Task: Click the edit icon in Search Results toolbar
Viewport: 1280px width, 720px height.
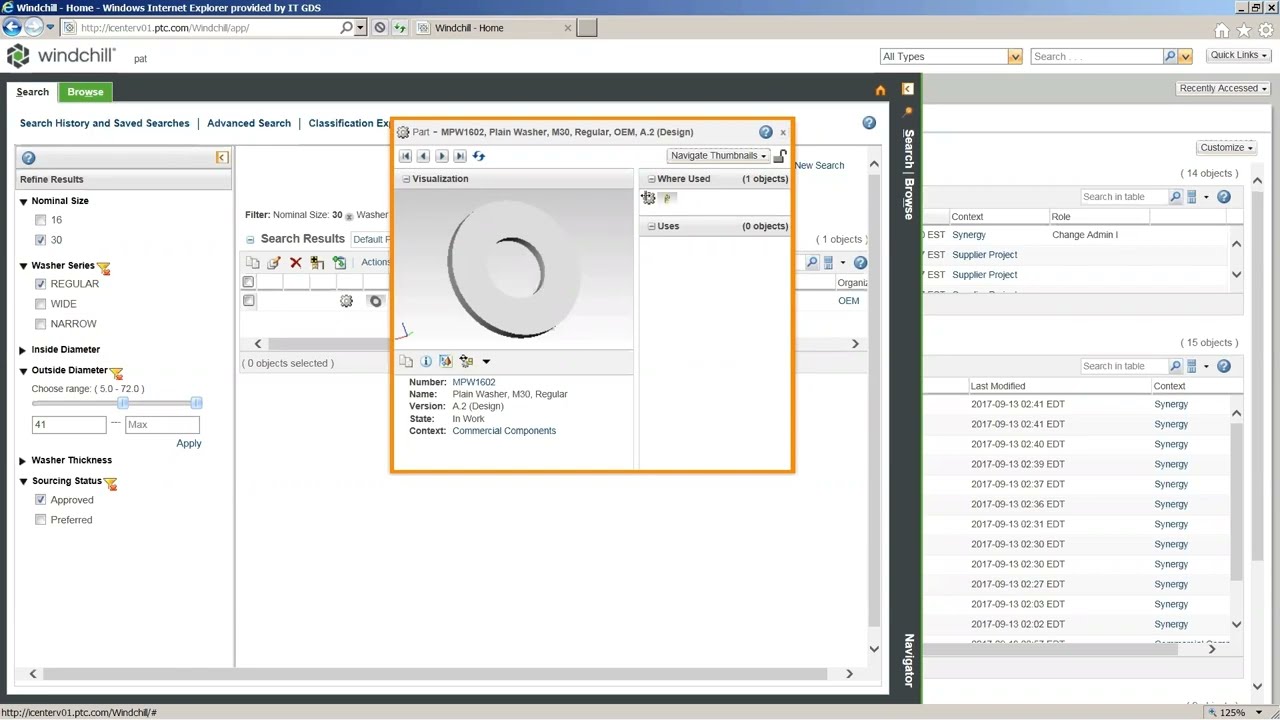Action: [x=274, y=263]
